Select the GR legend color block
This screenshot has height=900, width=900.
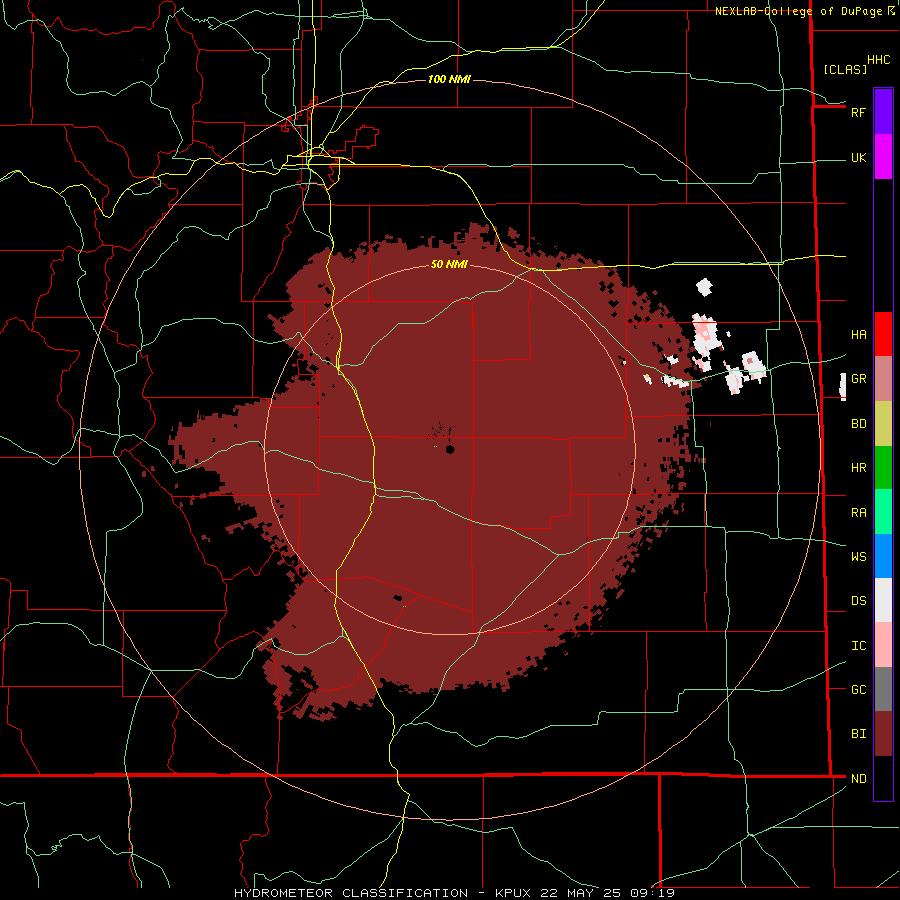(883, 379)
